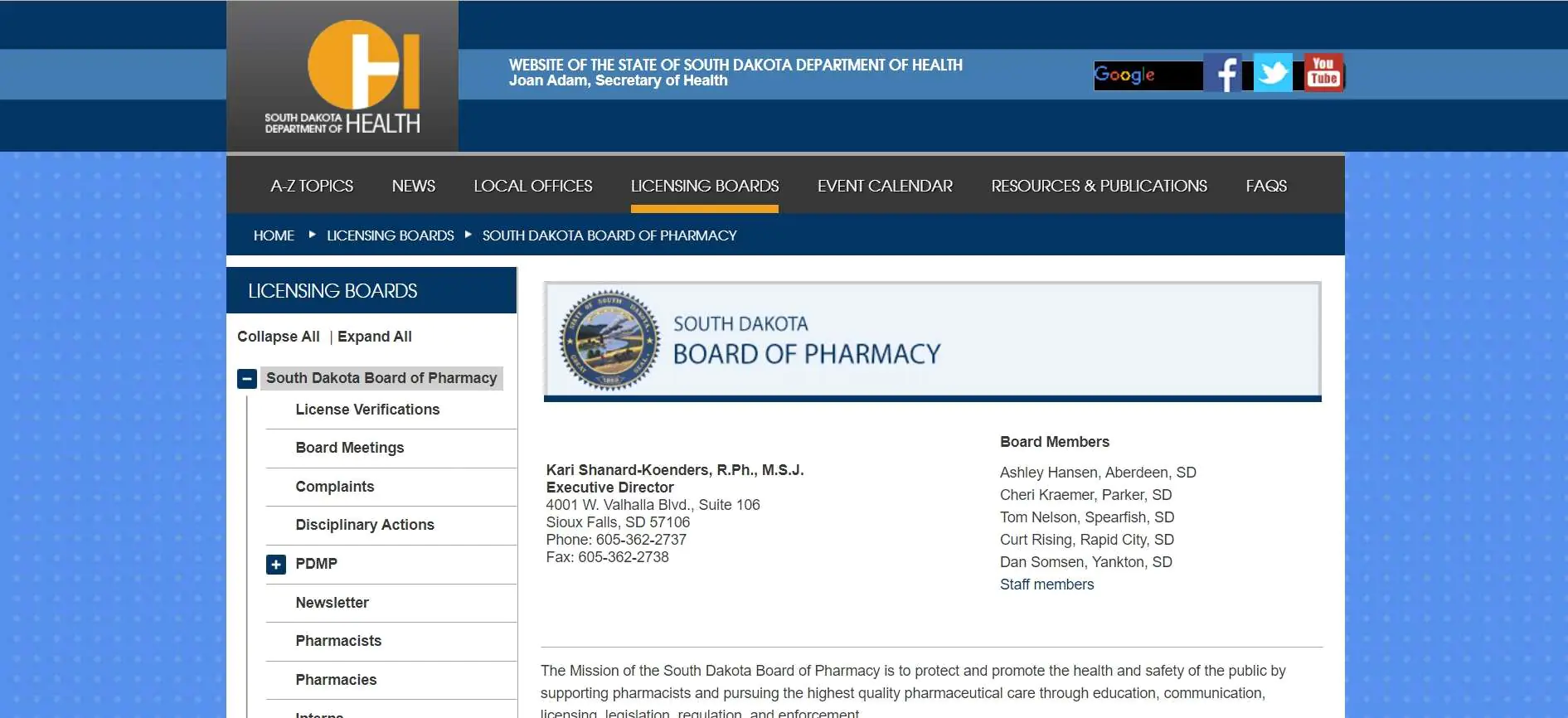Open the Facebook icon link
Screen dimensions: 1568x718
1222,73
